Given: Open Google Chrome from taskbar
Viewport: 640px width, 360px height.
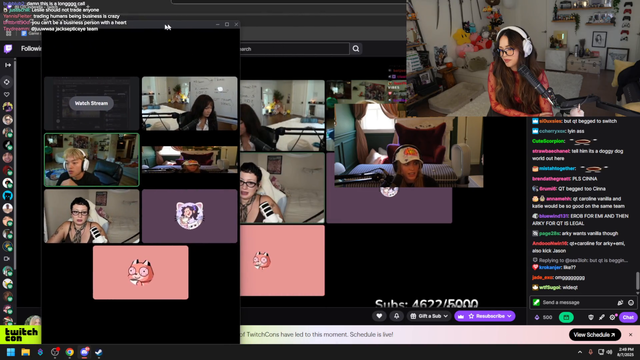Looking at the screenshot, I should [69, 352].
